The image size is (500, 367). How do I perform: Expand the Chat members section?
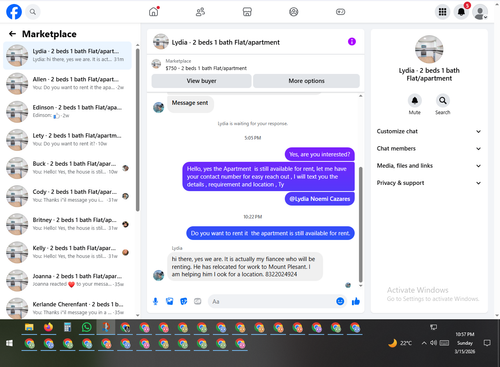[429, 148]
